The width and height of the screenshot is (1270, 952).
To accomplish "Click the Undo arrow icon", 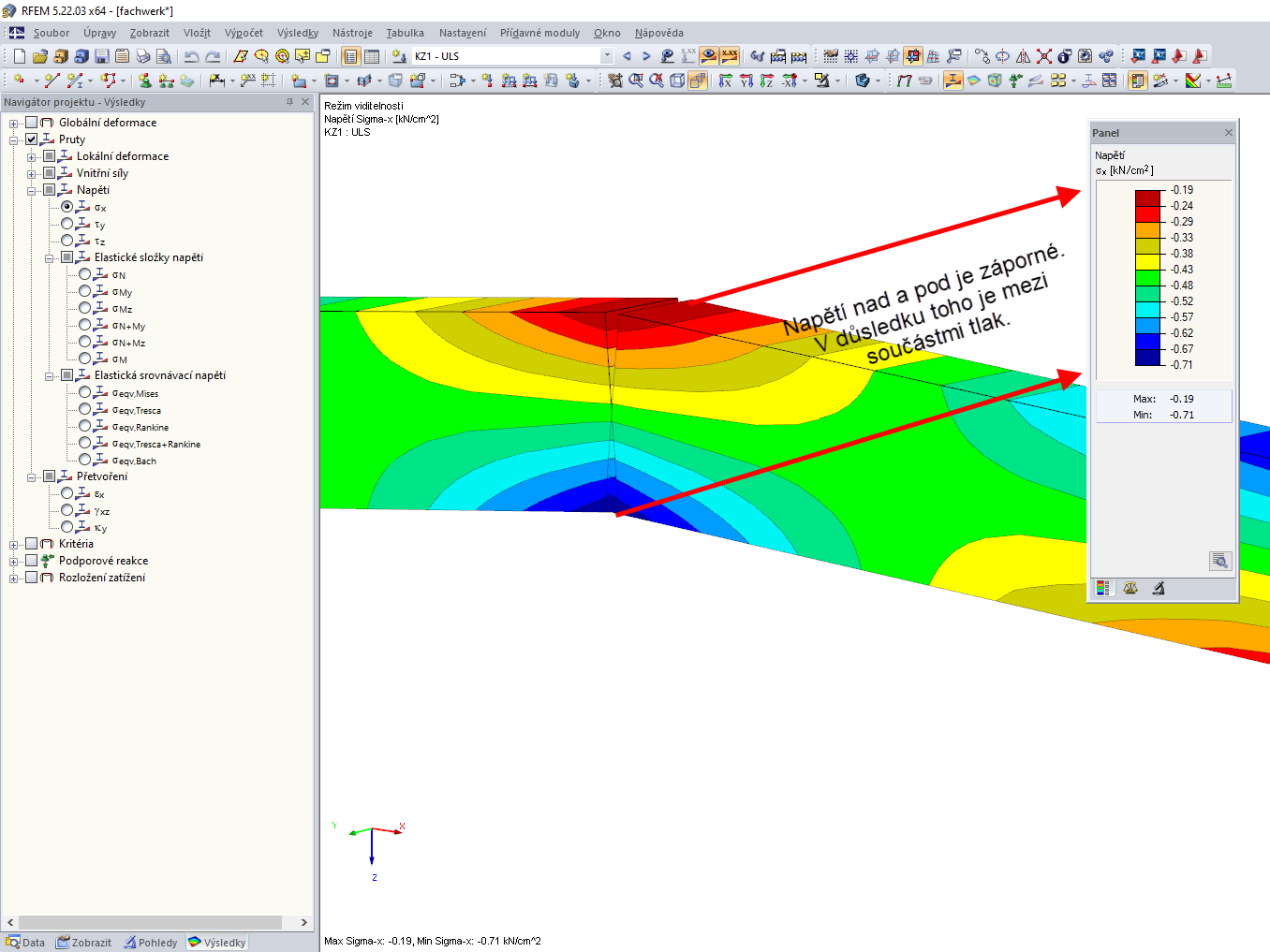I will (x=192, y=56).
